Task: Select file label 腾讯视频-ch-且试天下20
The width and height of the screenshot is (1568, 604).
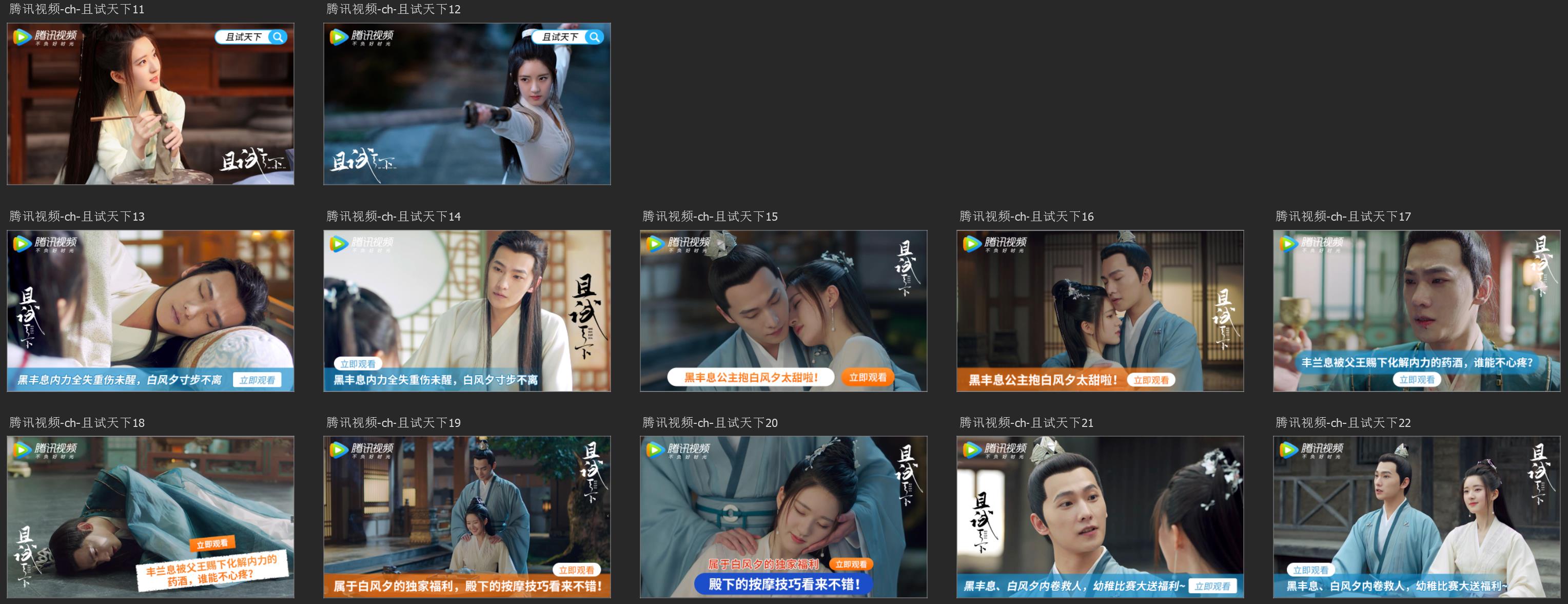Action: coord(710,422)
